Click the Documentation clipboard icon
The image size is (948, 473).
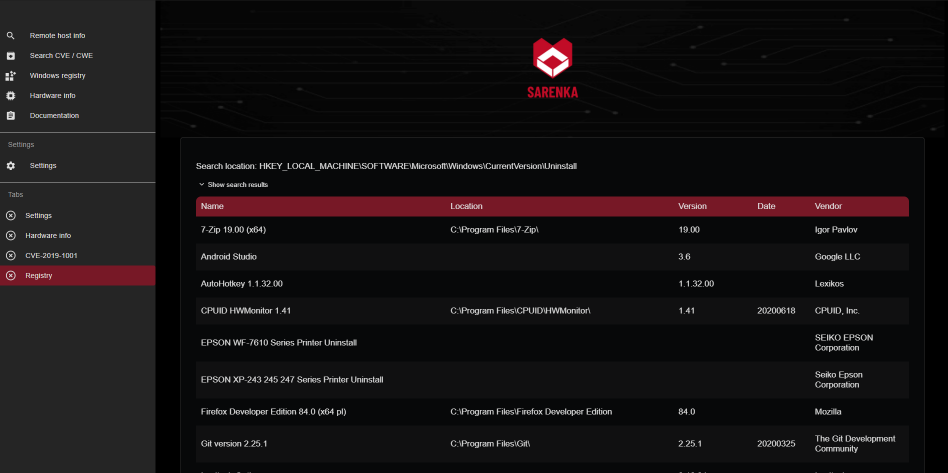point(10,116)
